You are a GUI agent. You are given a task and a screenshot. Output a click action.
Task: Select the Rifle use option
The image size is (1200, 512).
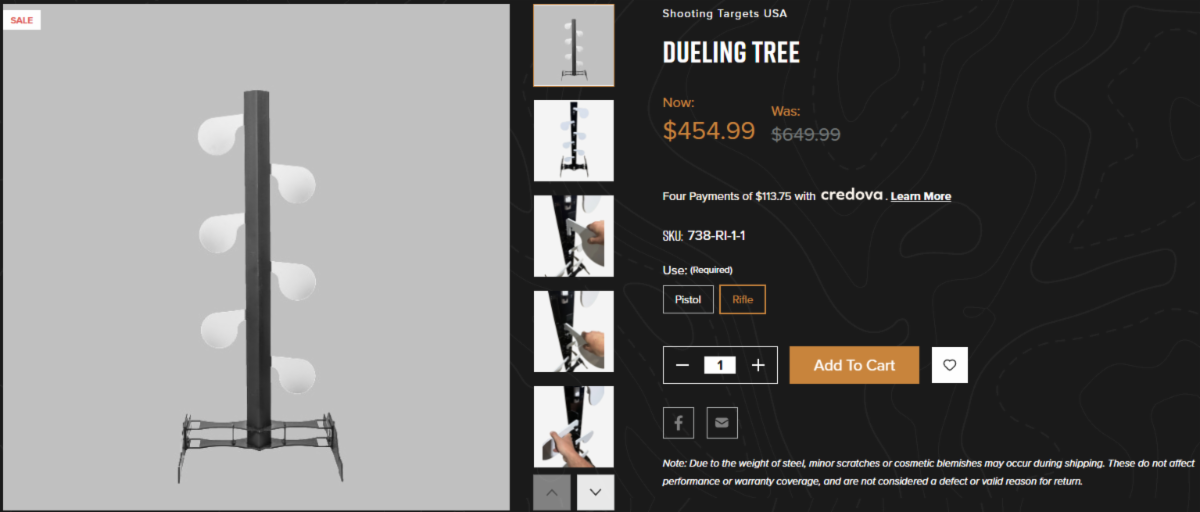tap(743, 299)
